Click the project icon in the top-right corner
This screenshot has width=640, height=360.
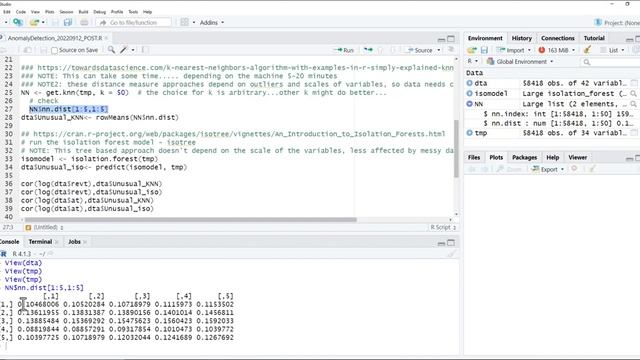pos(598,22)
